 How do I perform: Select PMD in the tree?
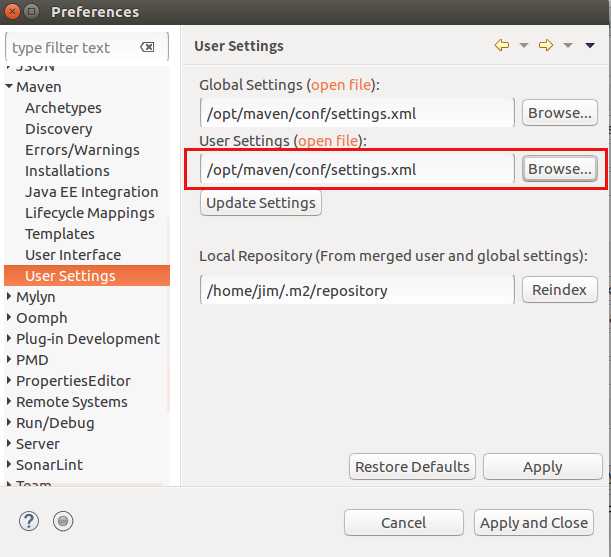(x=32, y=360)
